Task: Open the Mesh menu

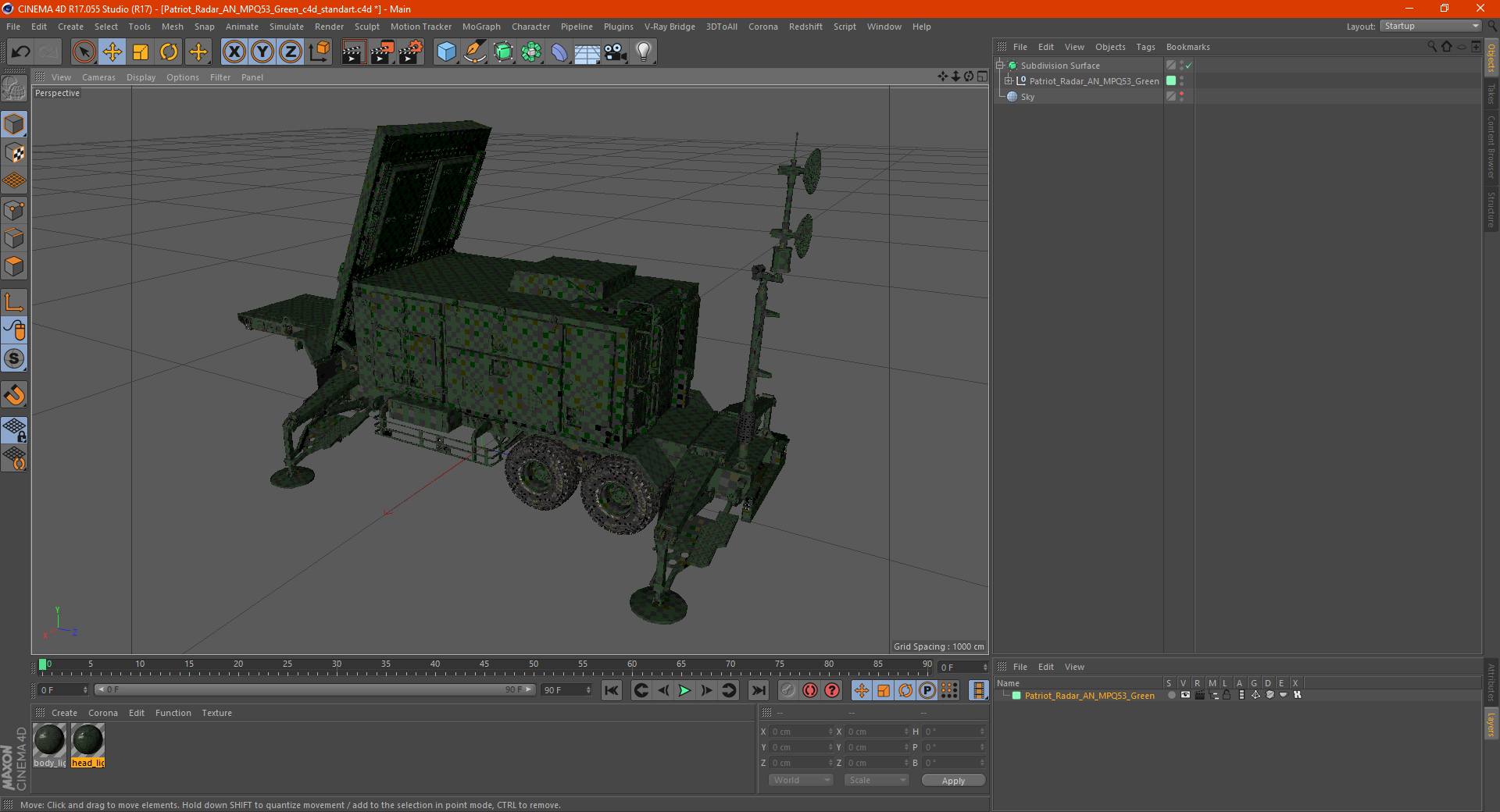Action: tap(172, 27)
